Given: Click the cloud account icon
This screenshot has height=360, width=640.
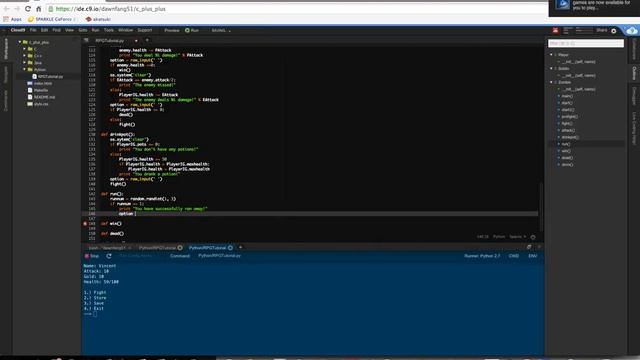Looking at the screenshot, I should [631, 31].
